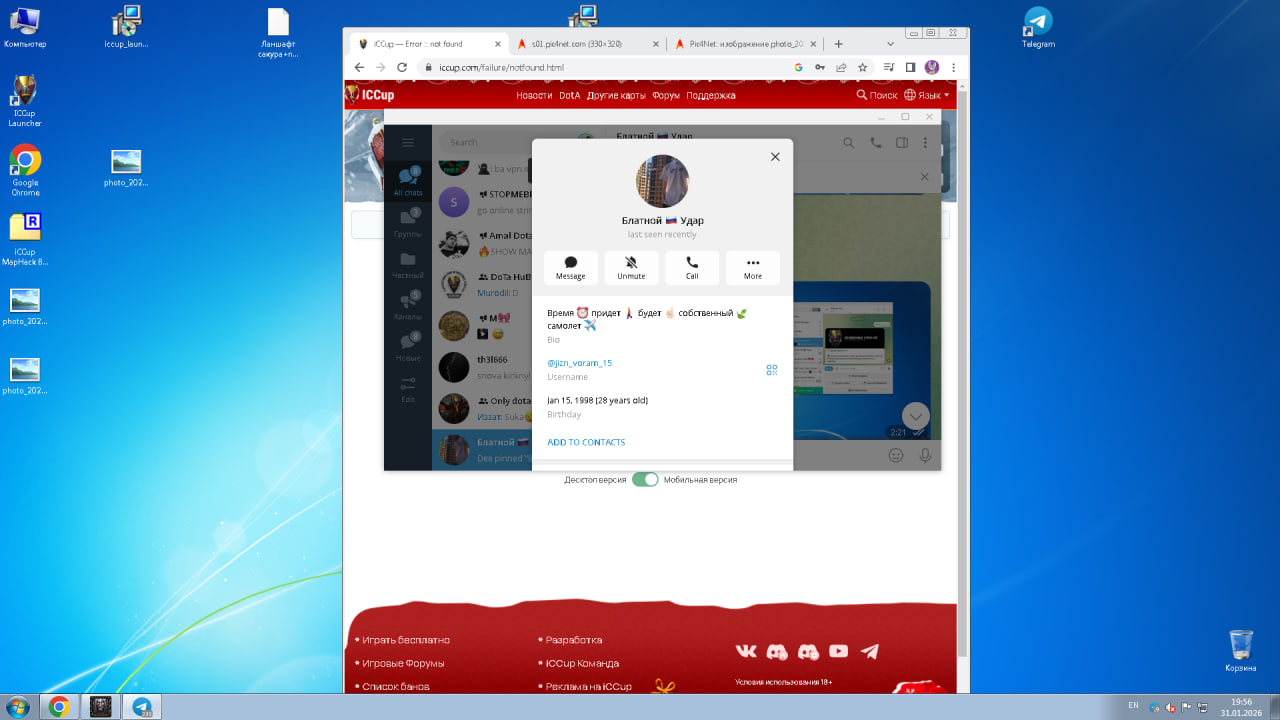The width and height of the screenshot is (1280, 720).
Task: Click the ICCup Команда footer link
Action: pyautogui.click(x=582, y=663)
